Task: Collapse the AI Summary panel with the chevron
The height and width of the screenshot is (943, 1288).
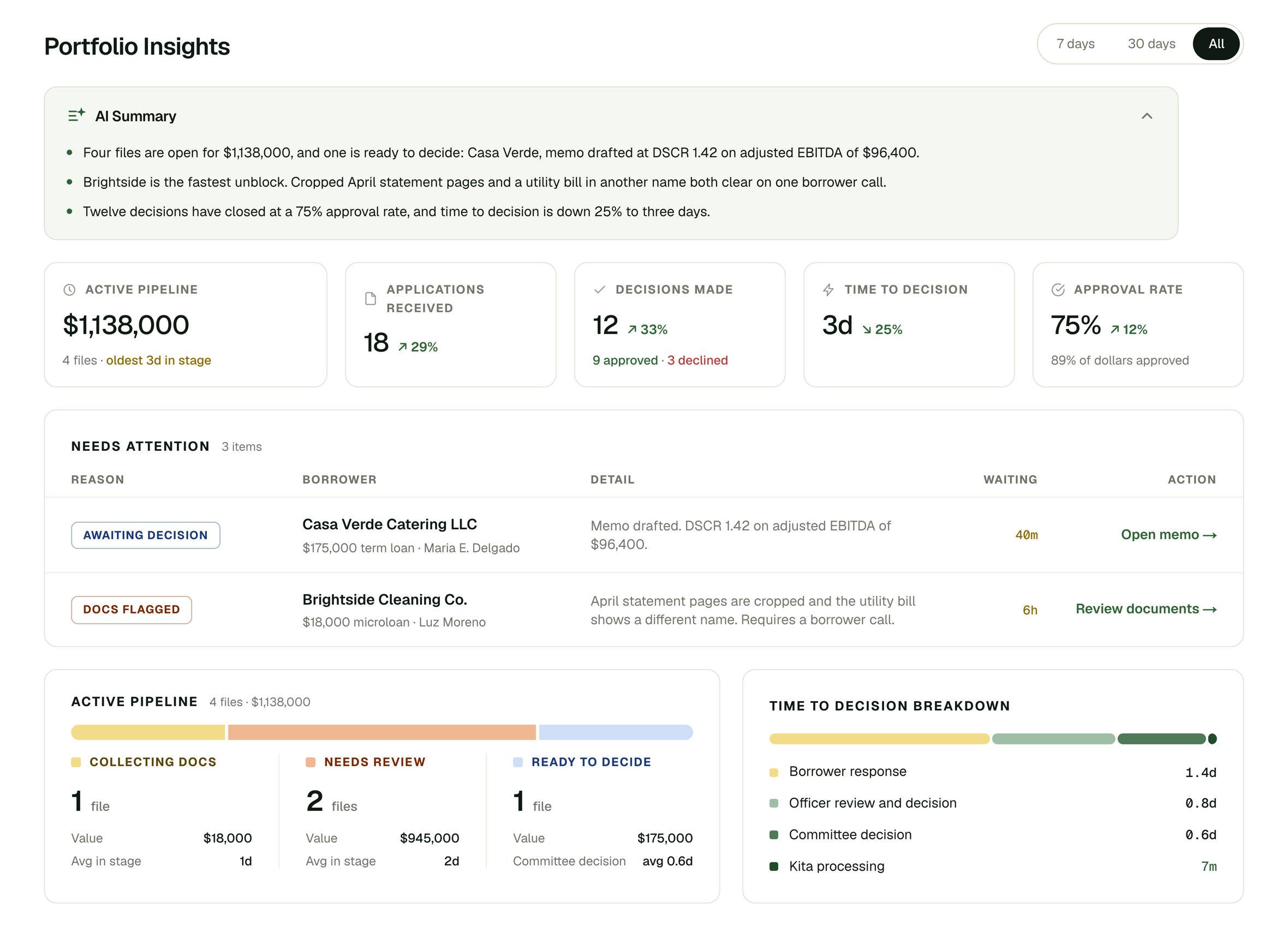Action: pos(1147,116)
